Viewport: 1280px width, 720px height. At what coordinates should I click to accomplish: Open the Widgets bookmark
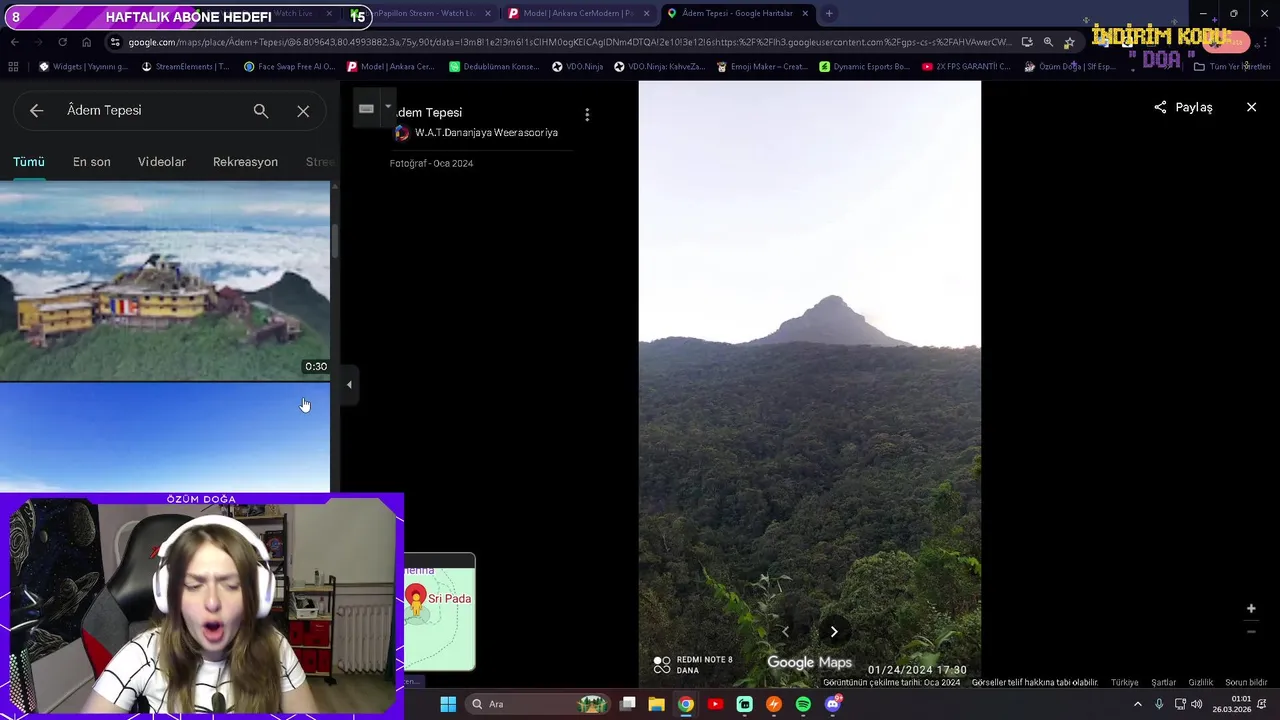click(83, 67)
